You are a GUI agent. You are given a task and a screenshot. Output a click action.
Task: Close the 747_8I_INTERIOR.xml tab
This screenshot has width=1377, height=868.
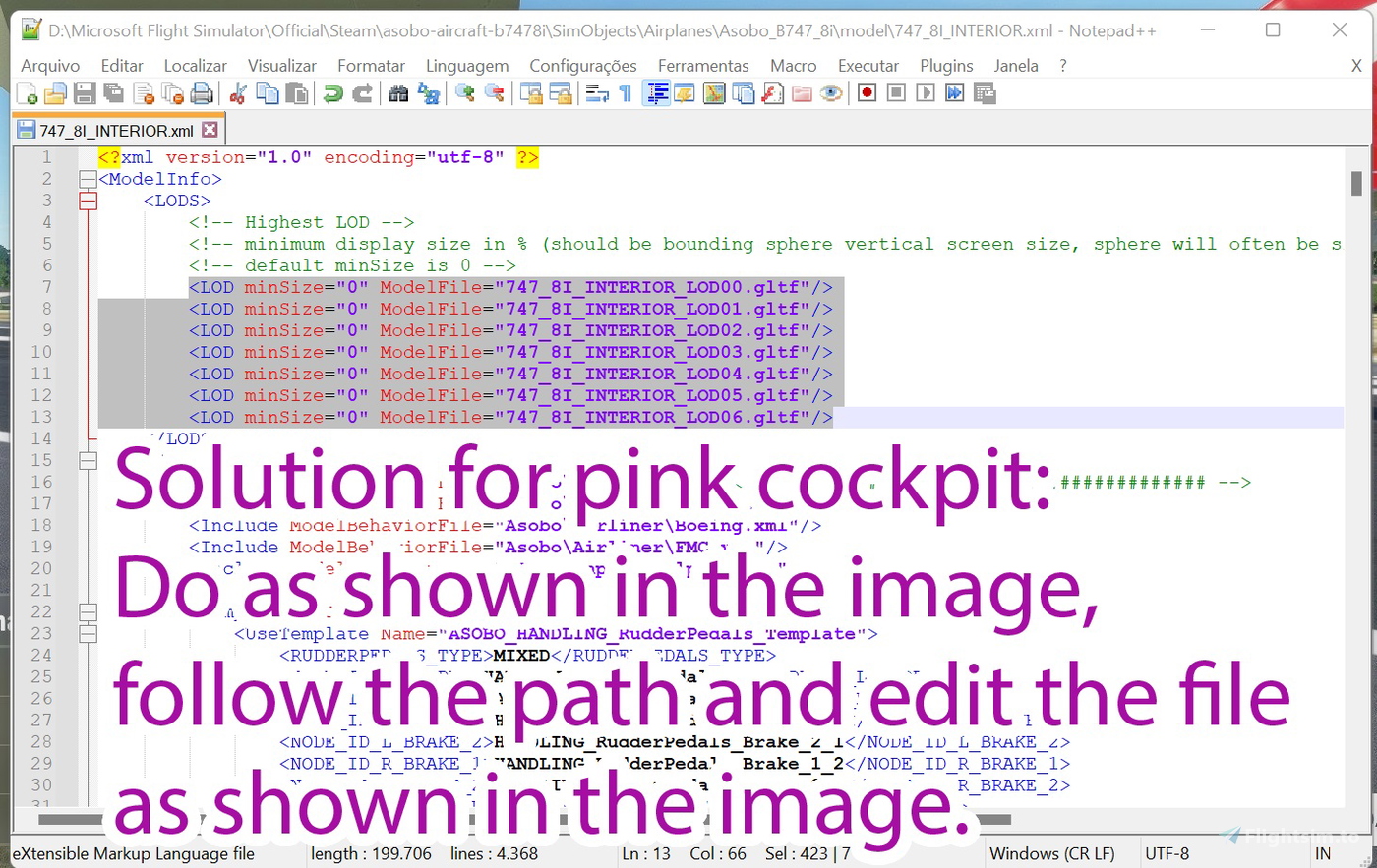210,130
